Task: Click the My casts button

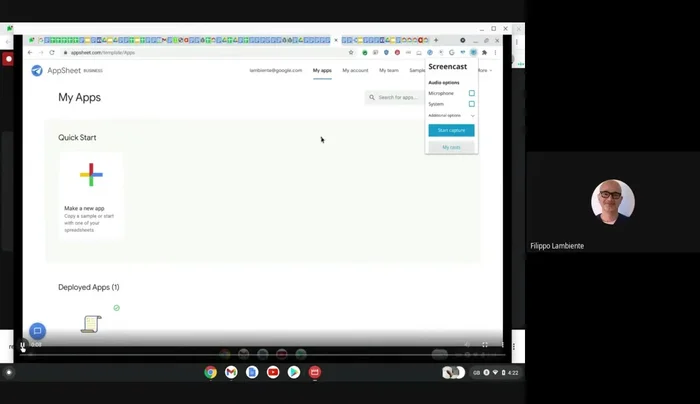Action: [x=451, y=147]
